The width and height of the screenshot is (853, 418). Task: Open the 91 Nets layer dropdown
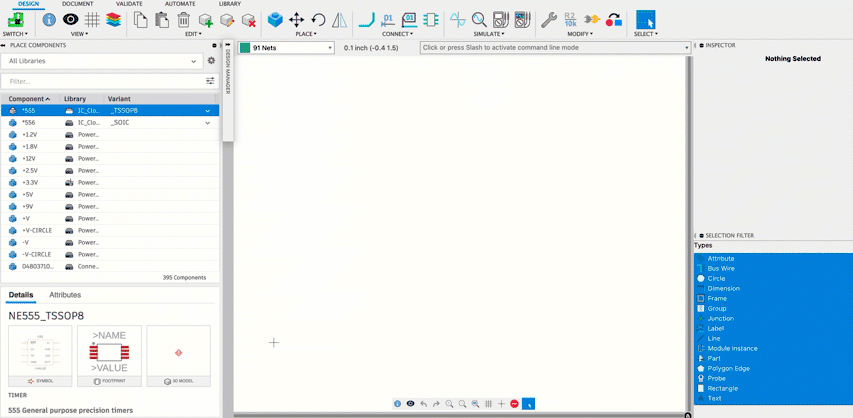(x=286, y=48)
